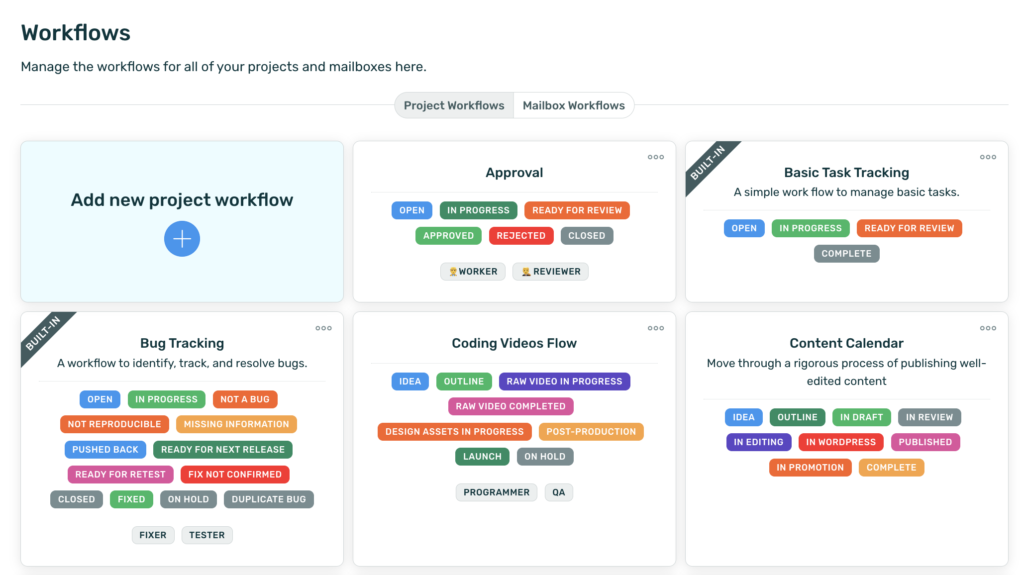Click the Duplicate Bug status tag
The height and width of the screenshot is (575, 1024).
[269, 499]
